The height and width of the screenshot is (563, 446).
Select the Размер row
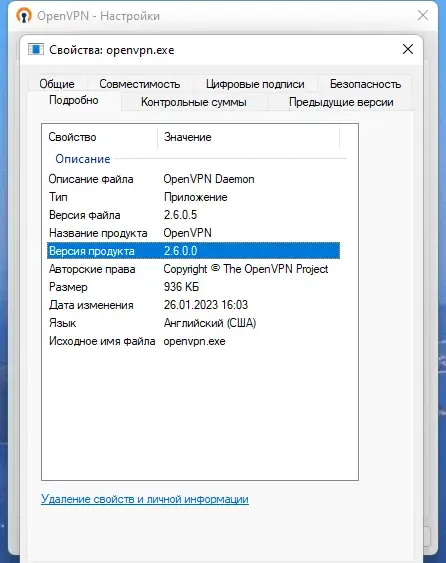pos(193,287)
